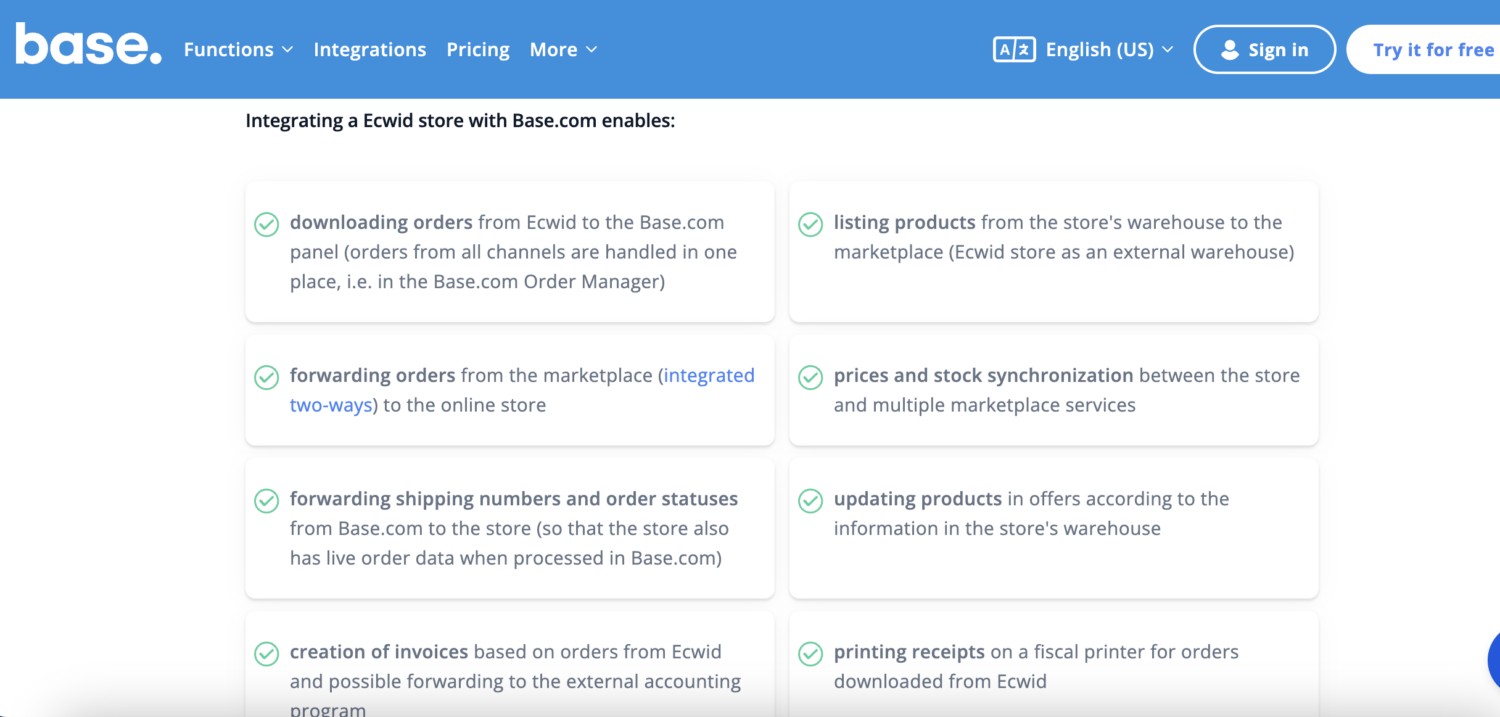Click the base. logo

click(88, 45)
